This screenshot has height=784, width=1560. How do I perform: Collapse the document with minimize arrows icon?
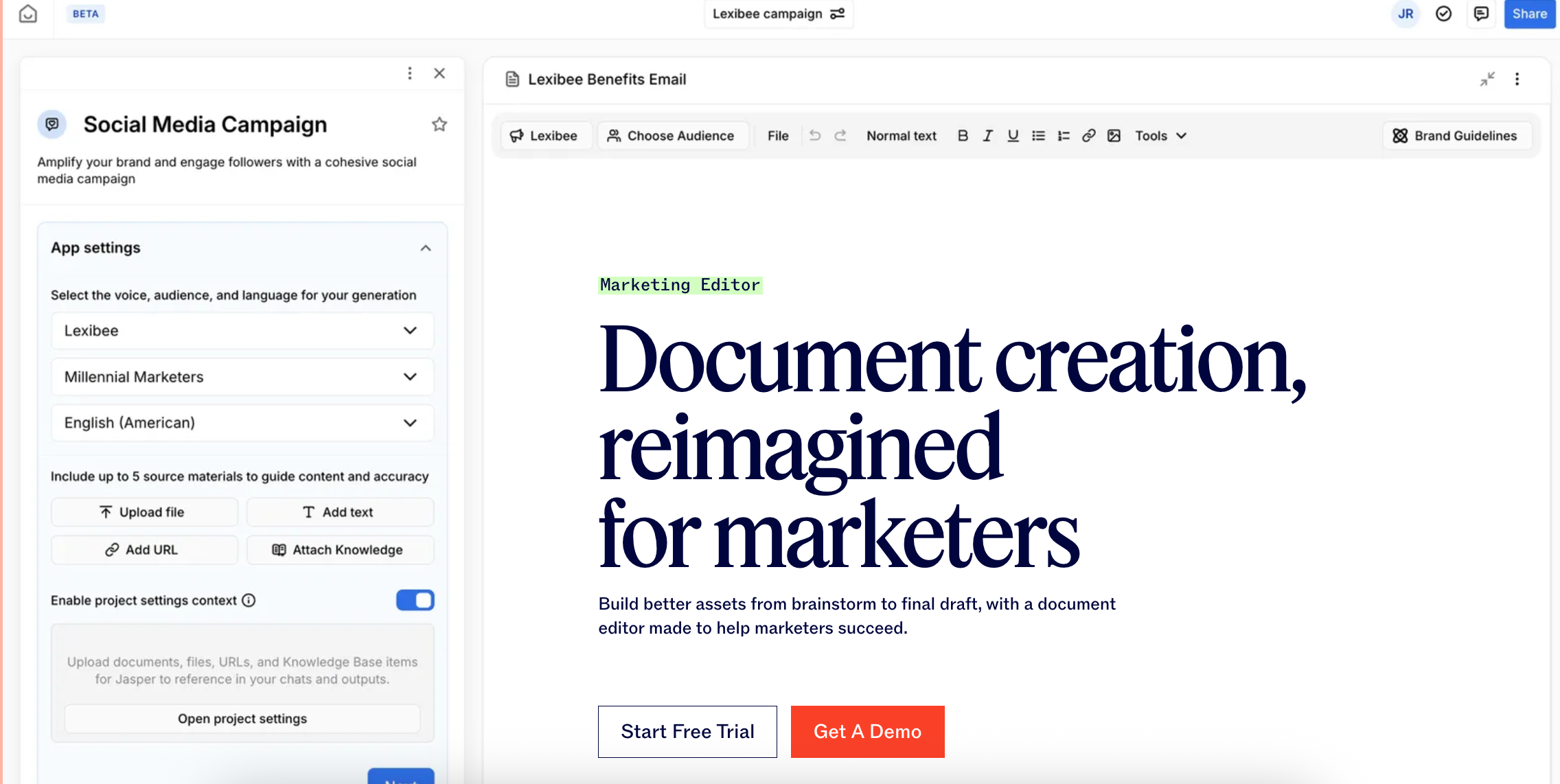[1487, 80]
